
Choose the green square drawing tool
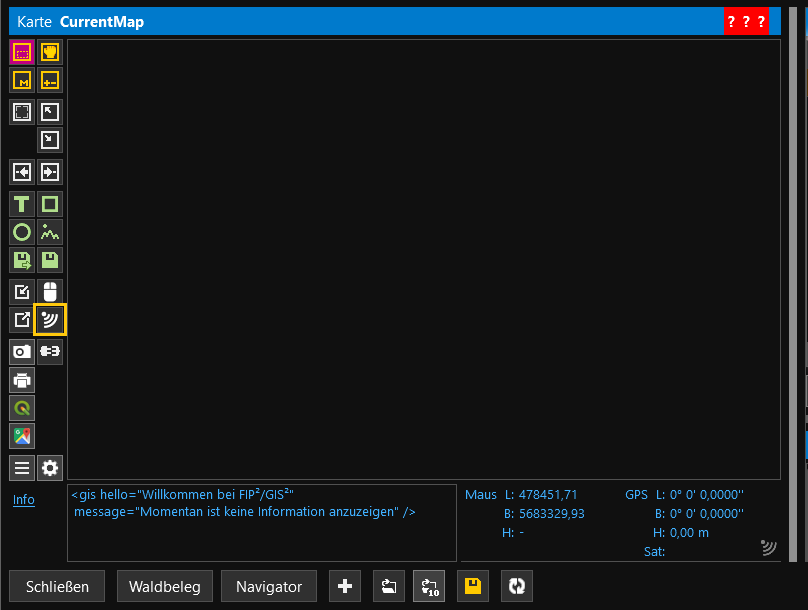point(50,204)
